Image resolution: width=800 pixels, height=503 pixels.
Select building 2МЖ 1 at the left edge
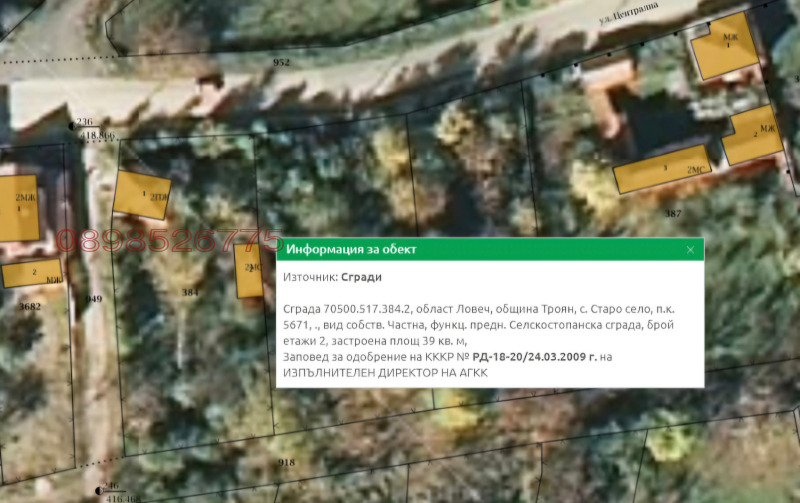tap(19, 208)
